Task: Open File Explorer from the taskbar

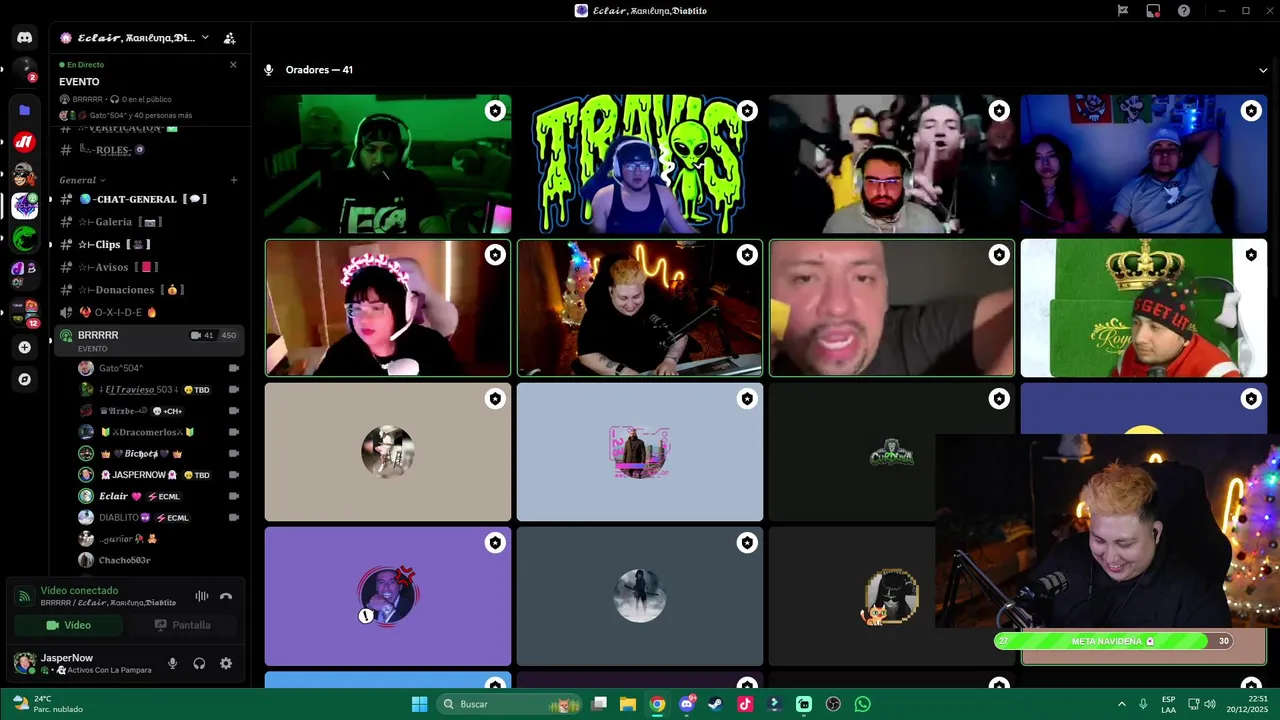Action: 628,704
